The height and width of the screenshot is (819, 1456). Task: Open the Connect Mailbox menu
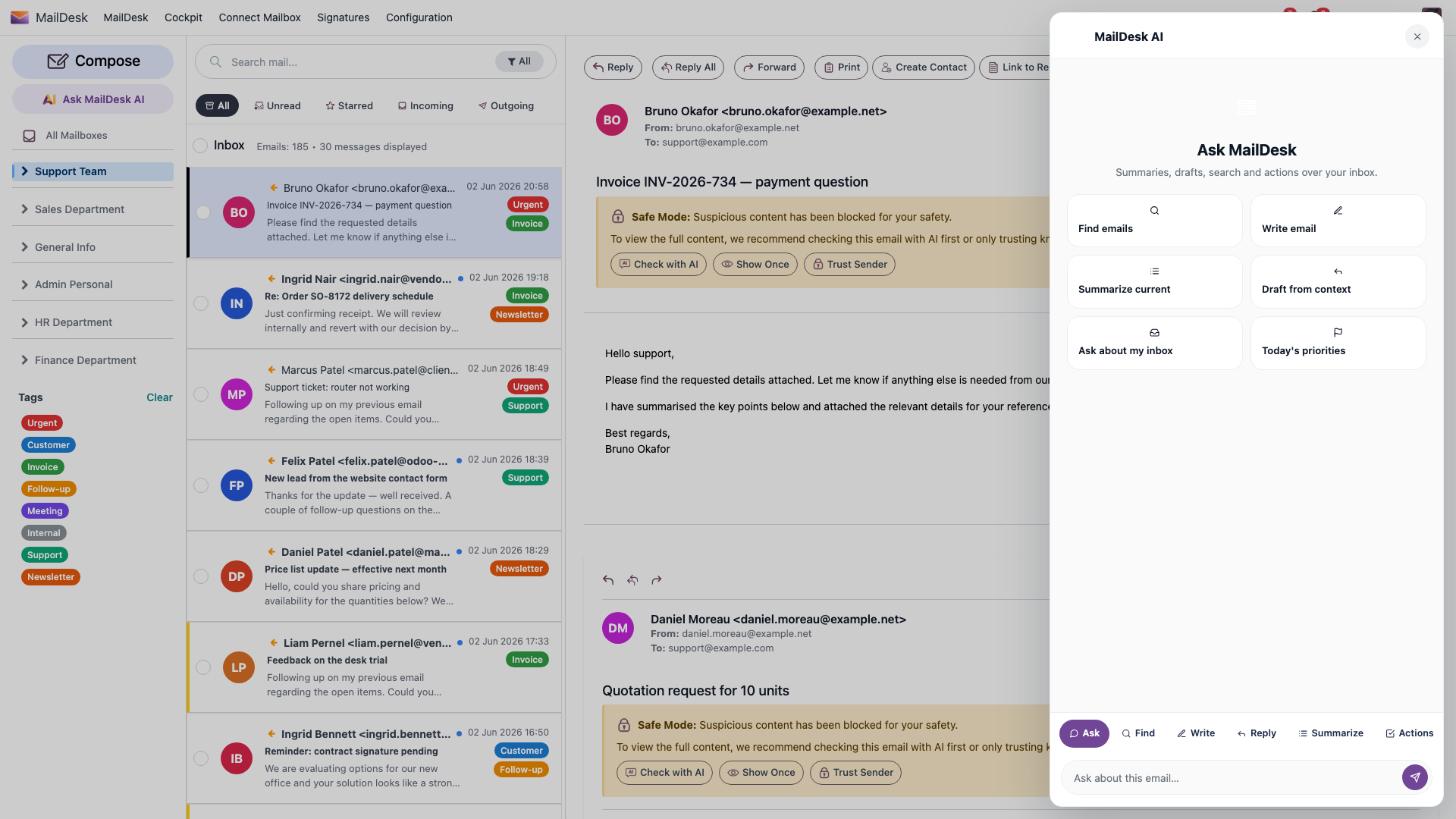[x=259, y=17]
